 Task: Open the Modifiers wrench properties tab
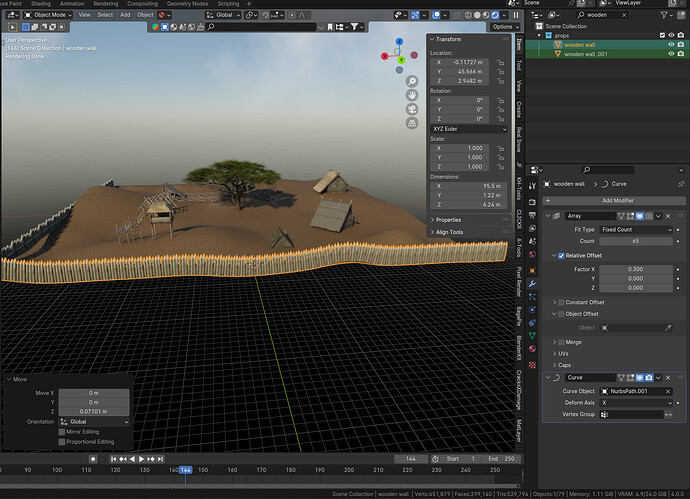click(x=532, y=284)
